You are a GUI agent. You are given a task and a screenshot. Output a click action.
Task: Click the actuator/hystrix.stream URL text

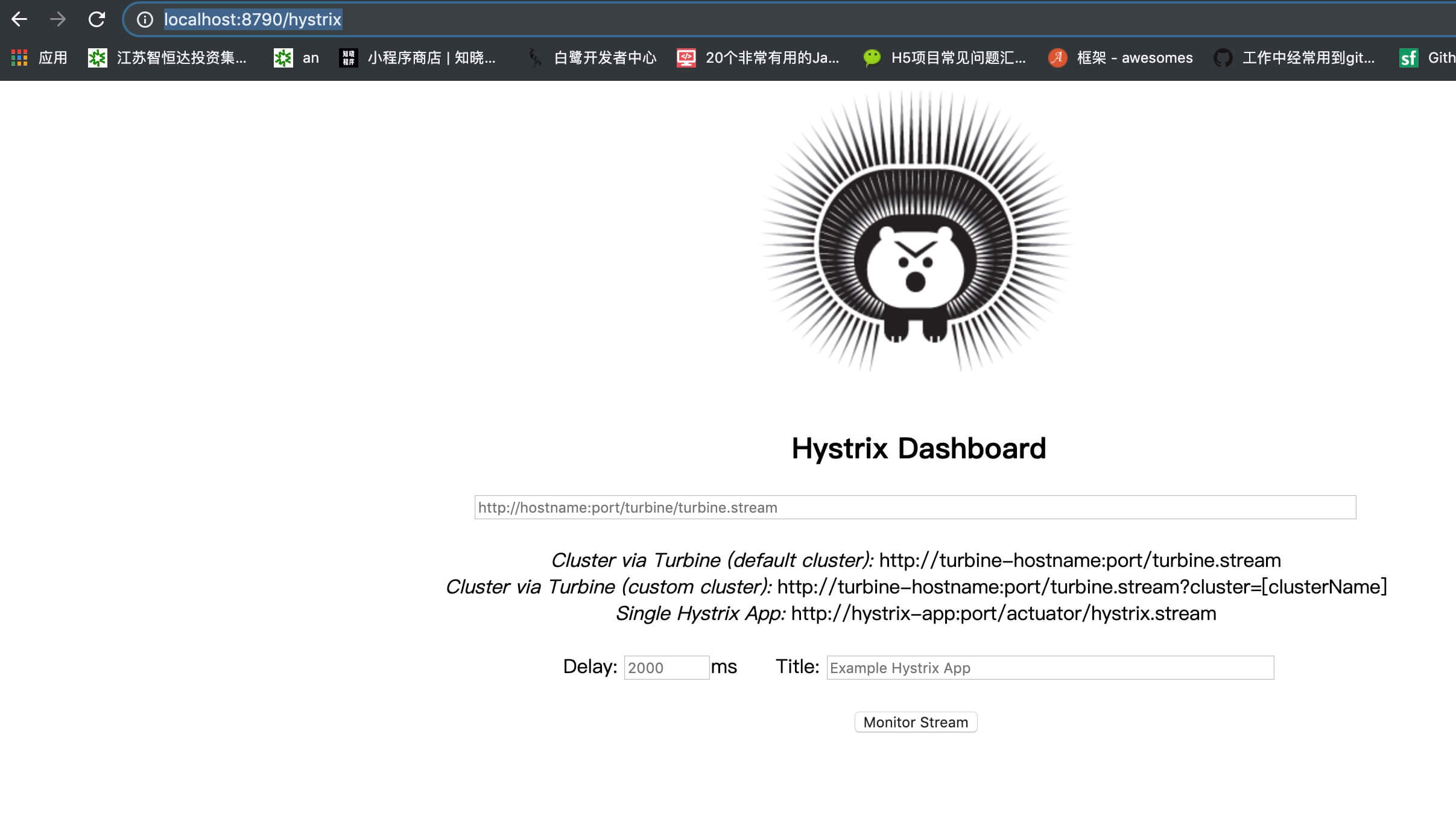coord(1004,613)
